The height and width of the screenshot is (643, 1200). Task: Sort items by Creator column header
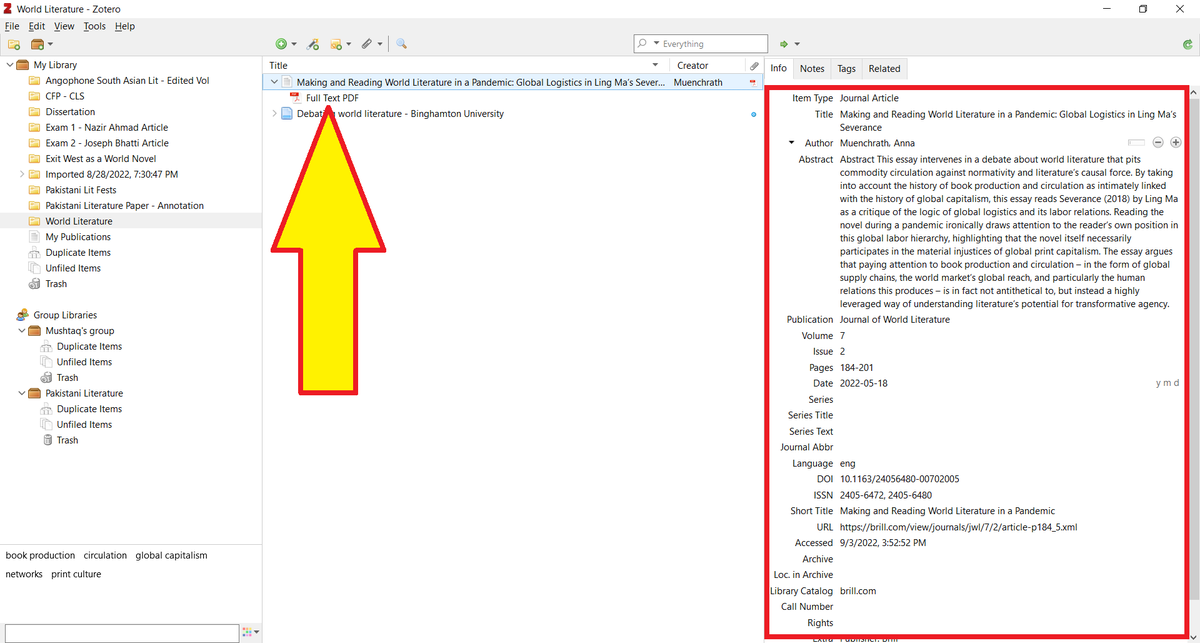tap(706, 65)
